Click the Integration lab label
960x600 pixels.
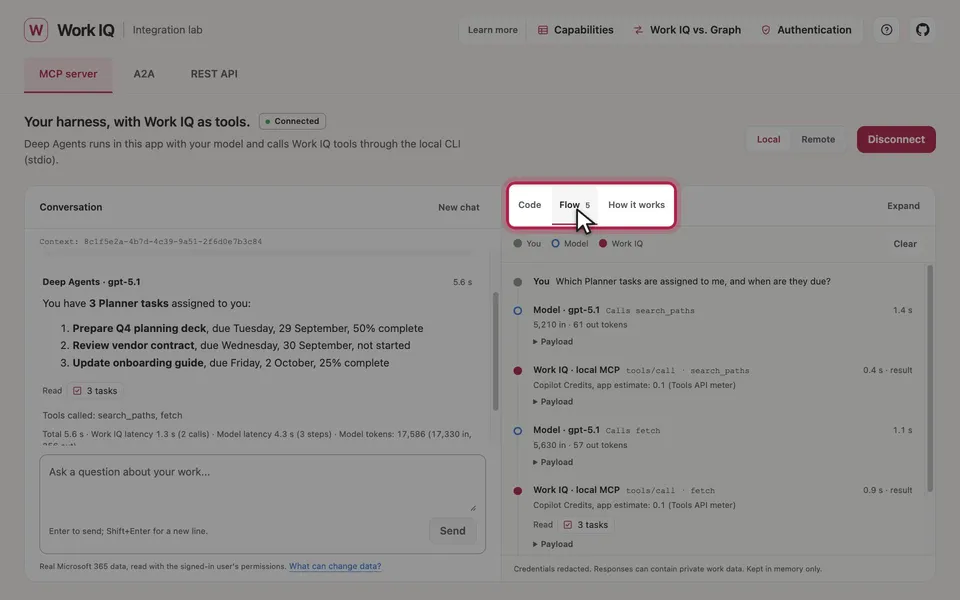167,30
